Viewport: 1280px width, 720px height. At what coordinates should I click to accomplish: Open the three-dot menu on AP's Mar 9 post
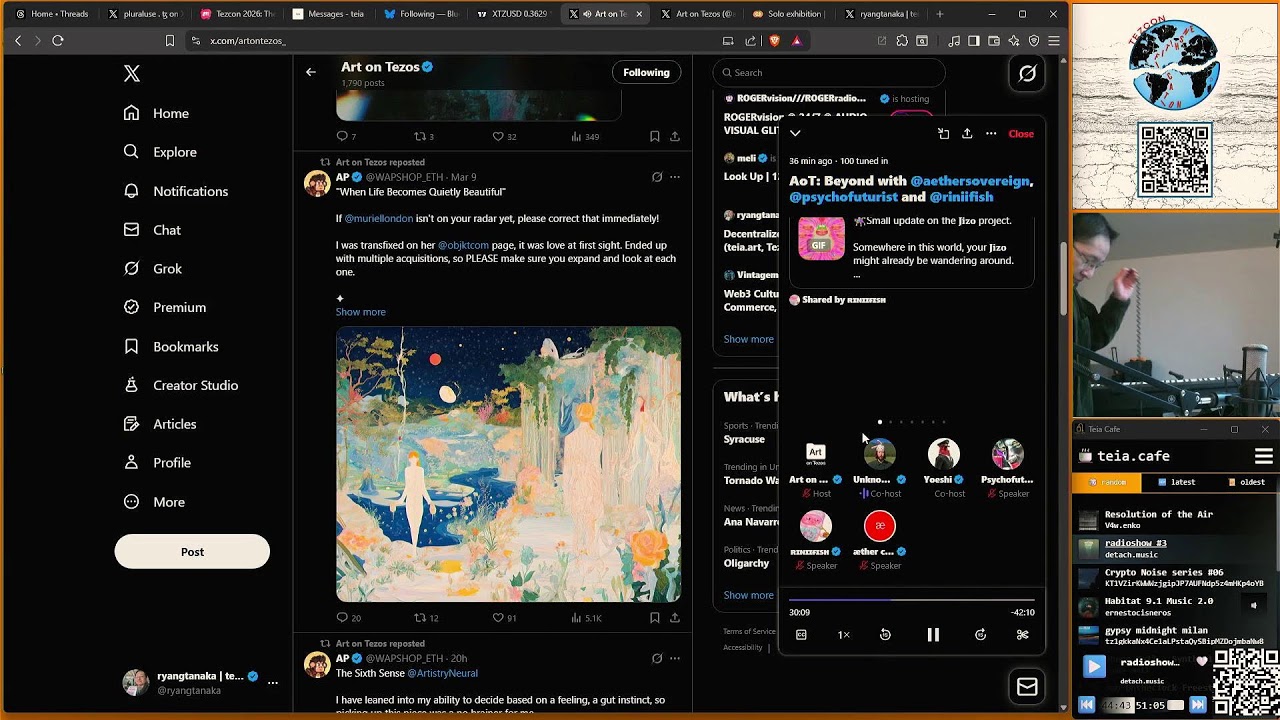(x=675, y=177)
